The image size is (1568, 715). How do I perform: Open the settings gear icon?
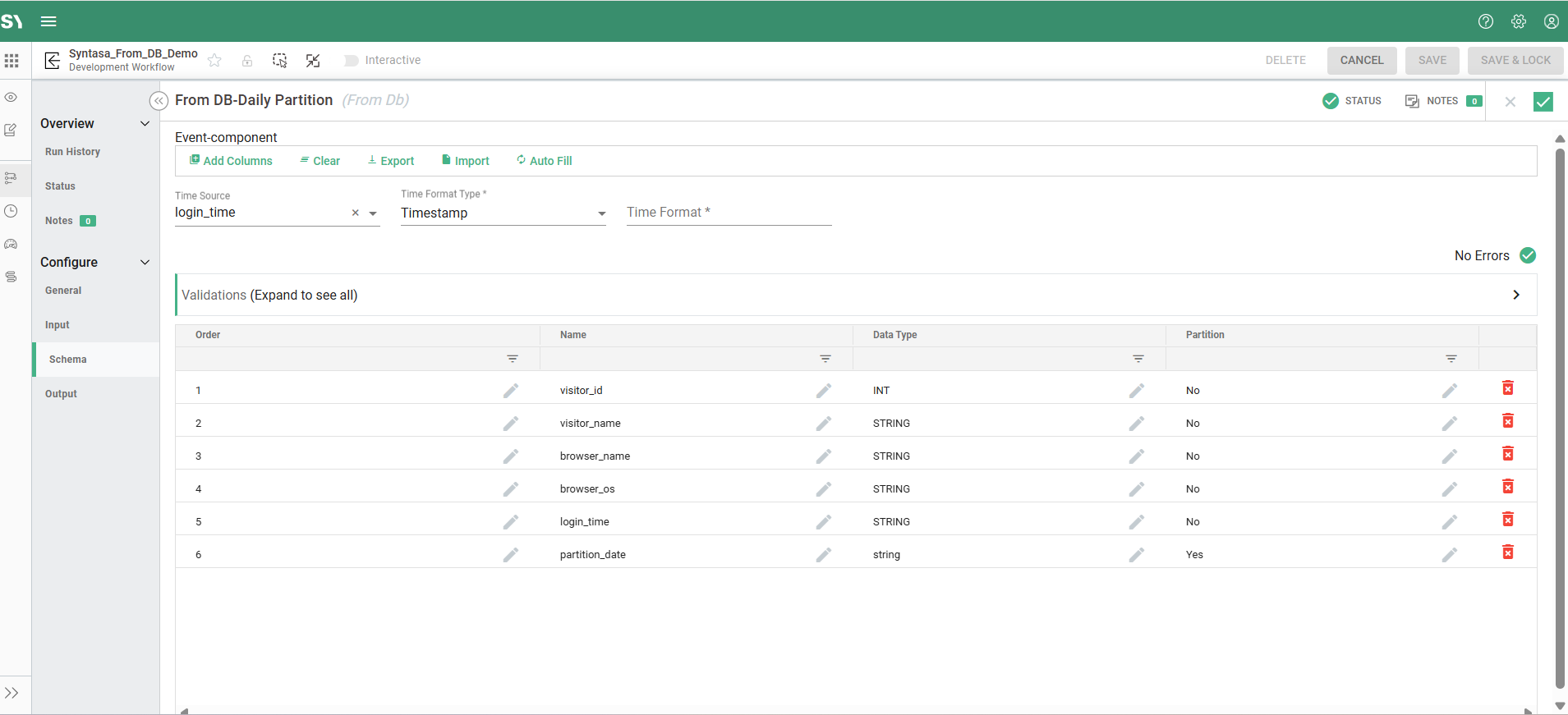pos(1518,21)
